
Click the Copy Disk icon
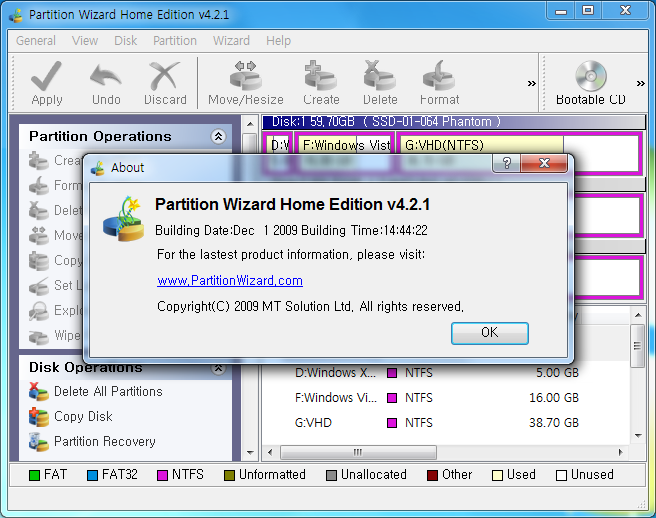click(x=38, y=417)
